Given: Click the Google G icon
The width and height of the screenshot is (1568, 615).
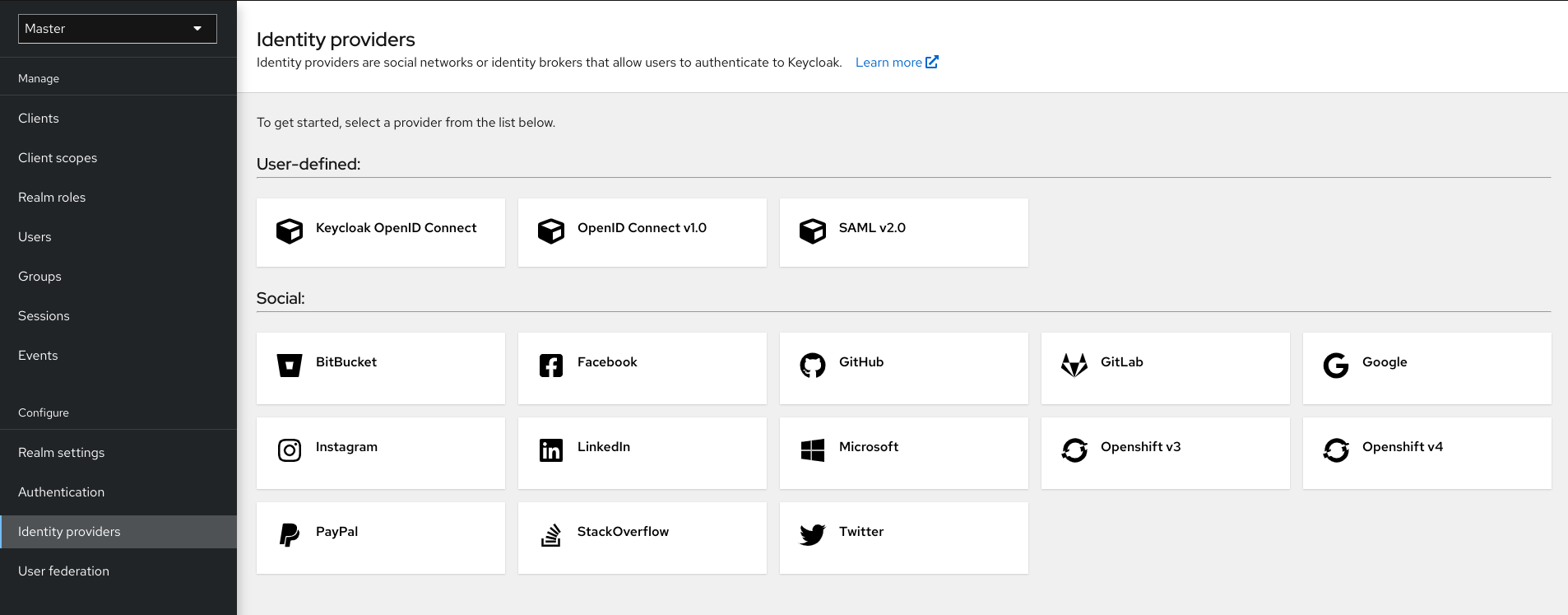Looking at the screenshot, I should click(x=1335, y=365).
